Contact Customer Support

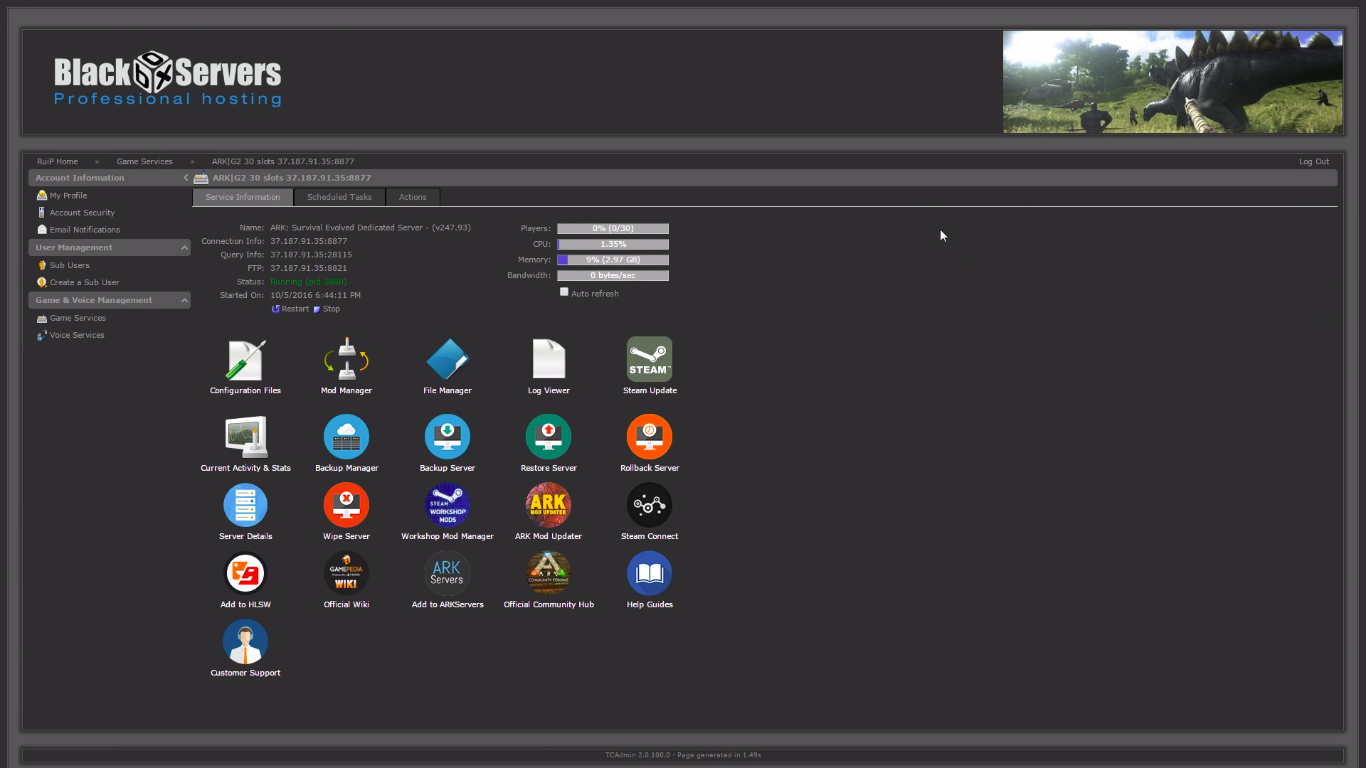pos(245,642)
